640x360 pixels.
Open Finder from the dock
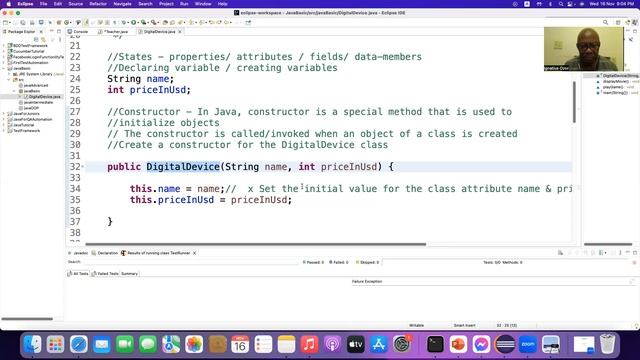(x=32, y=344)
